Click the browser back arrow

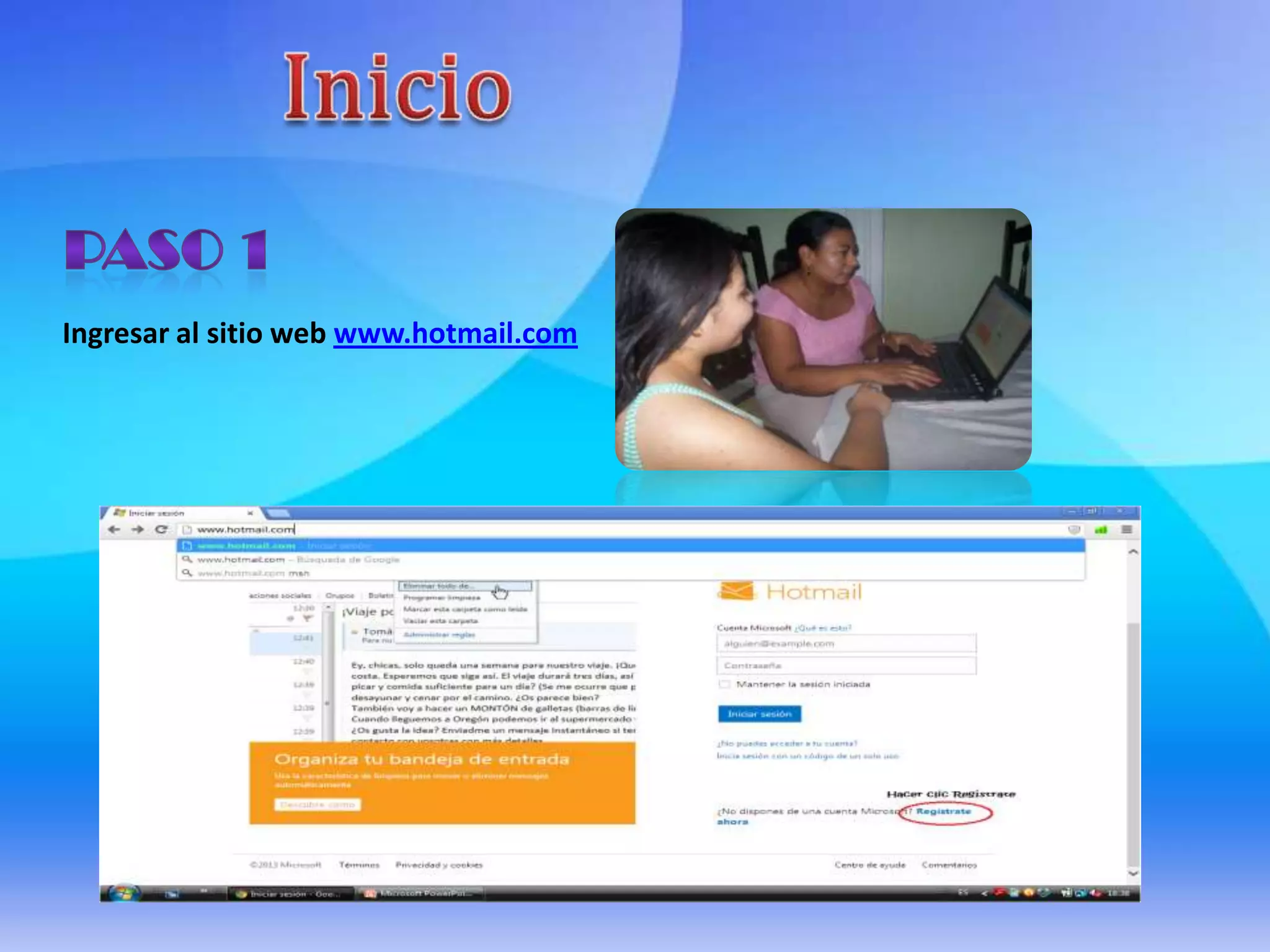pyautogui.click(x=113, y=529)
